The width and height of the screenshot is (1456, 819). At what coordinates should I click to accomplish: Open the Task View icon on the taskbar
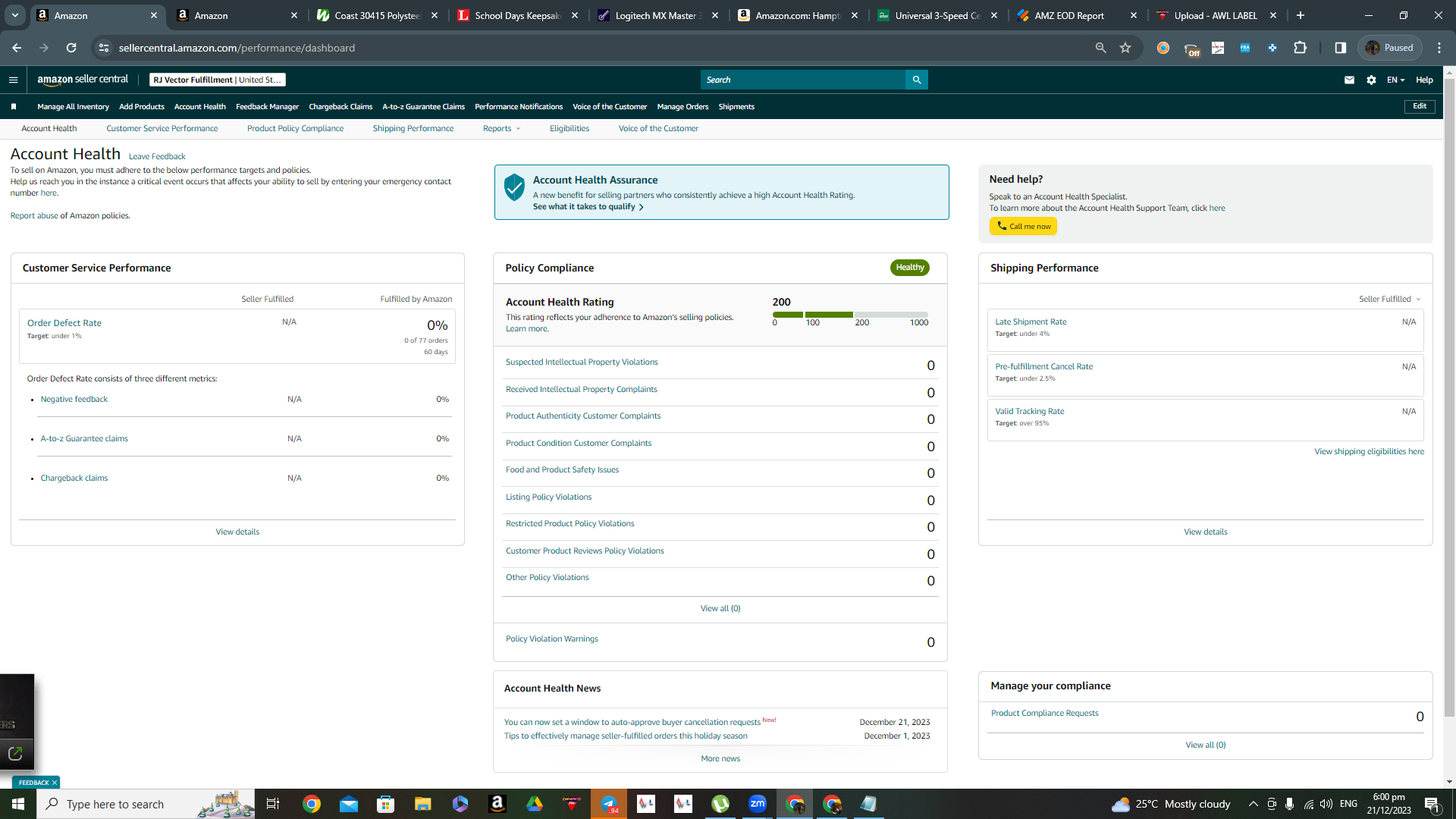pos(273,804)
